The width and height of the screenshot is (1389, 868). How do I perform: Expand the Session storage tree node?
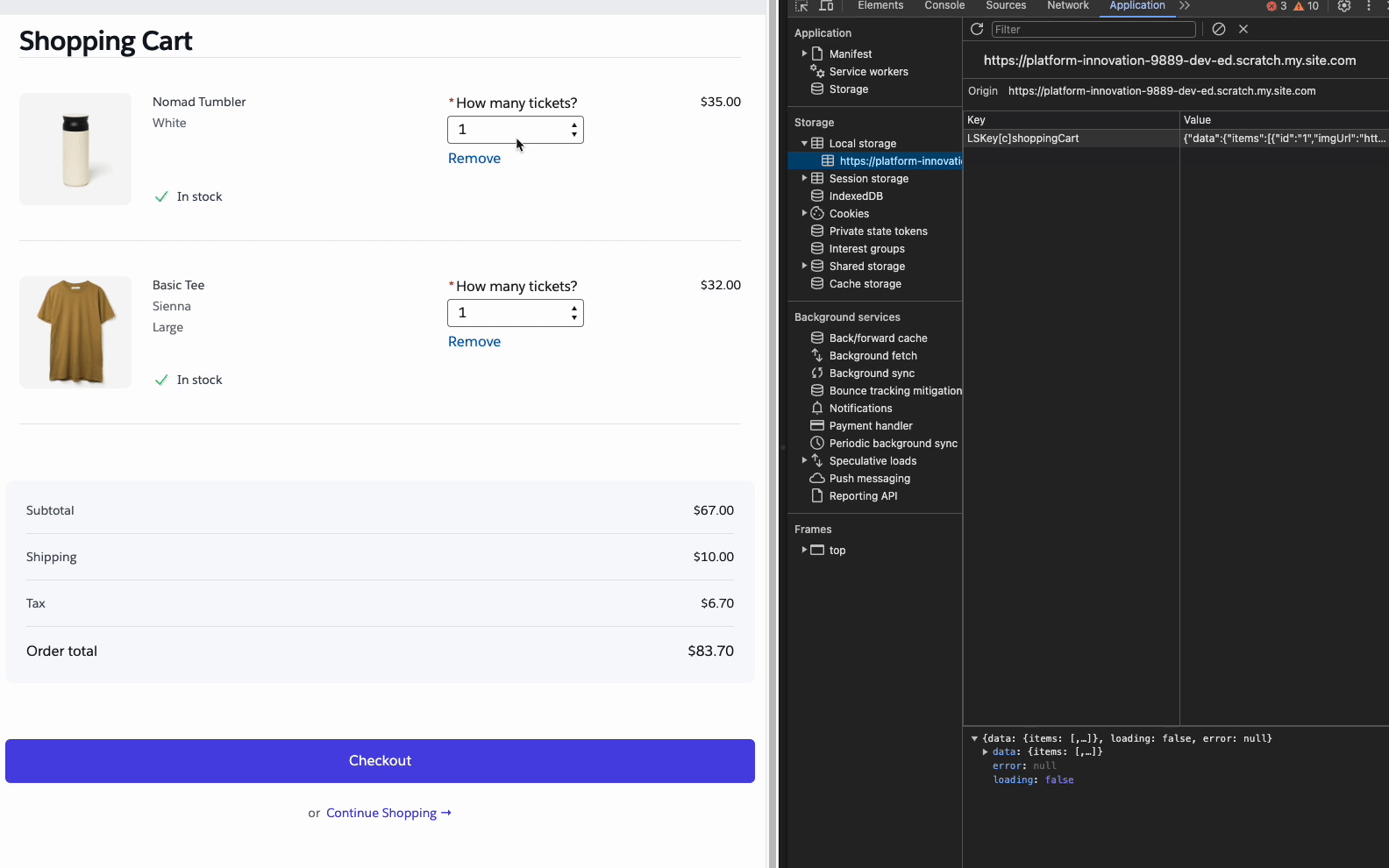(x=804, y=178)
